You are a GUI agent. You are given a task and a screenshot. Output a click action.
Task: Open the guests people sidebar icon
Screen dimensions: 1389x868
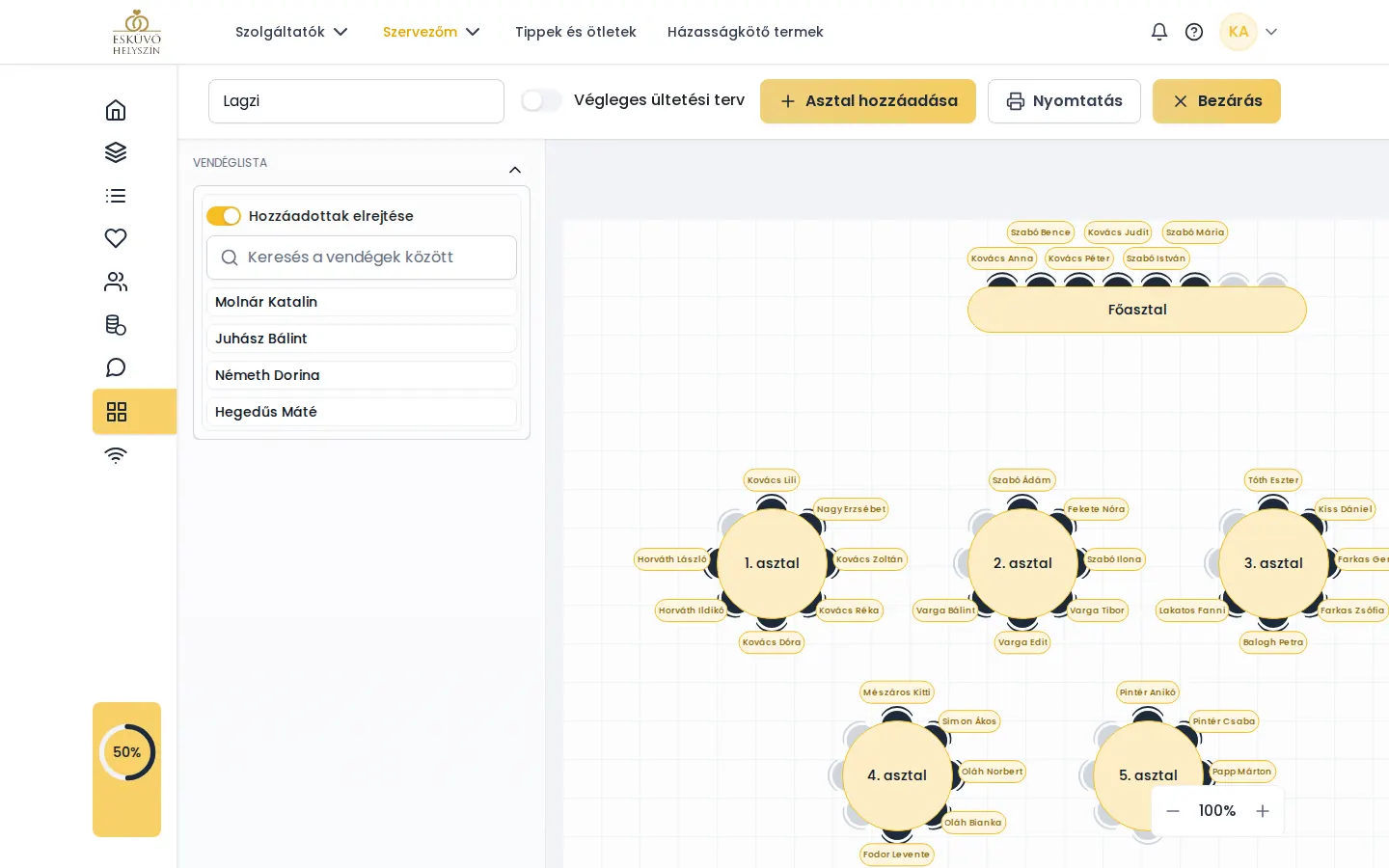pos(116,282)
